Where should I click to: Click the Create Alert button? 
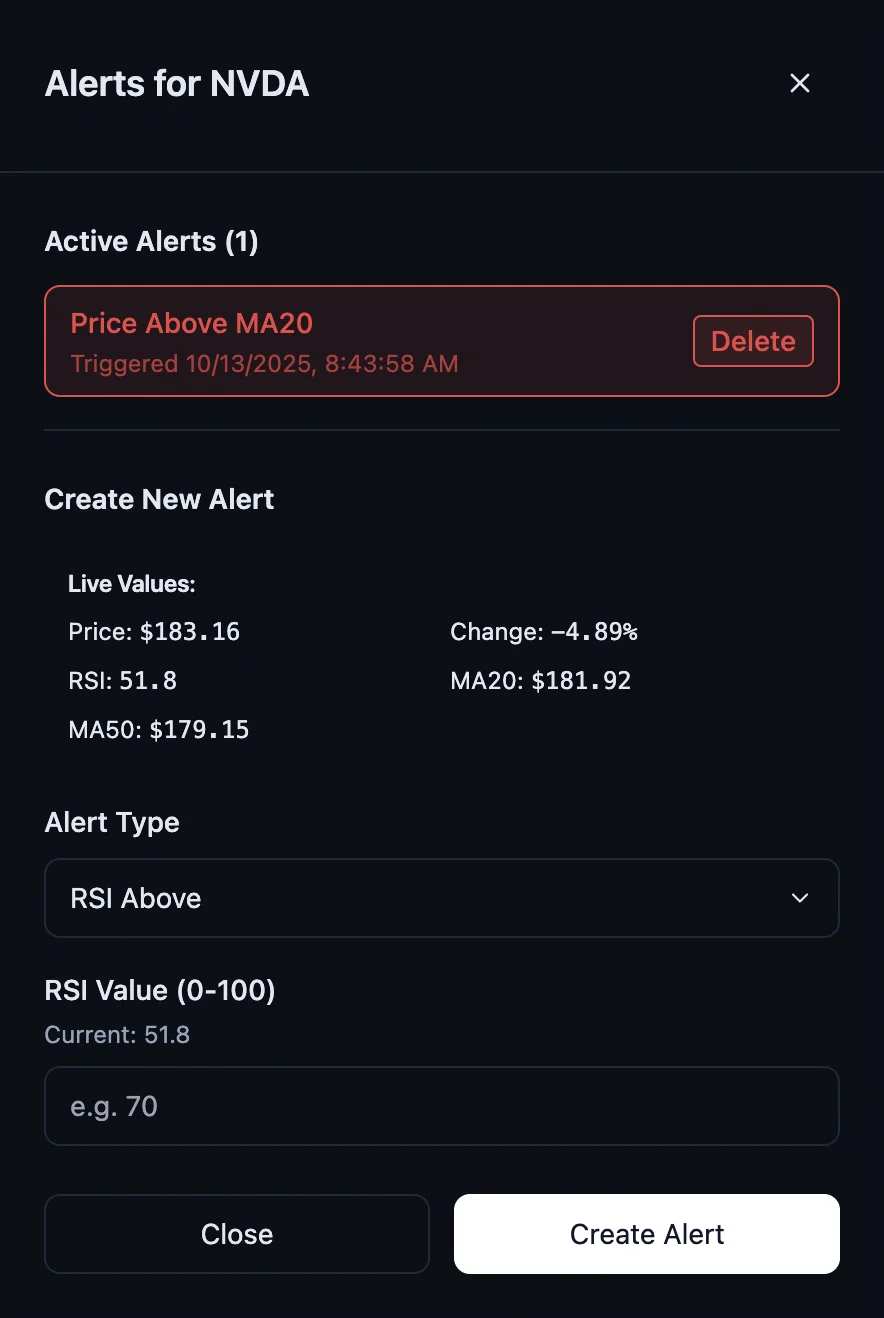pos(646,1234)
